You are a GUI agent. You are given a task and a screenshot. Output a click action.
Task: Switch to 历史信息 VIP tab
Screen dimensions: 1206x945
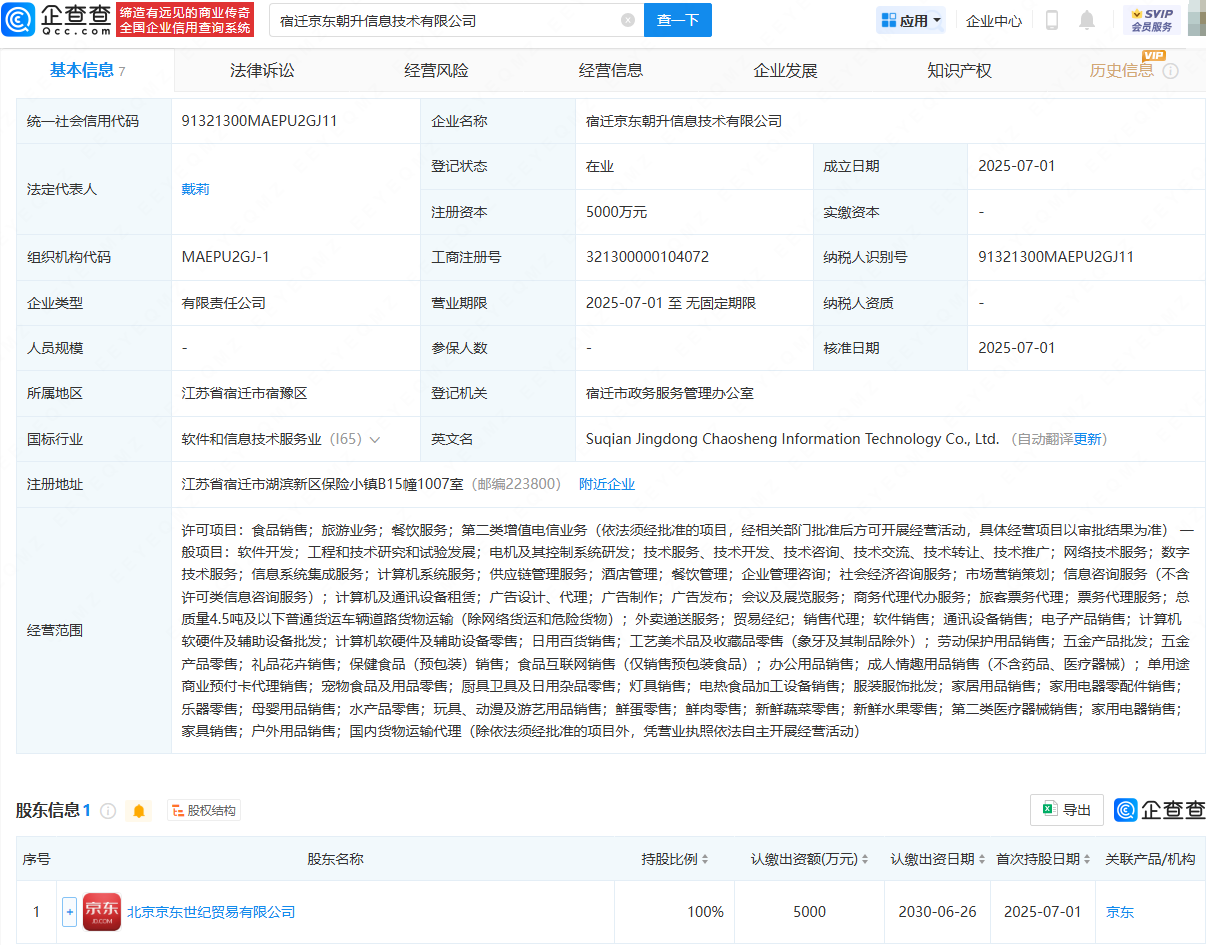[x=1122, y=70]
